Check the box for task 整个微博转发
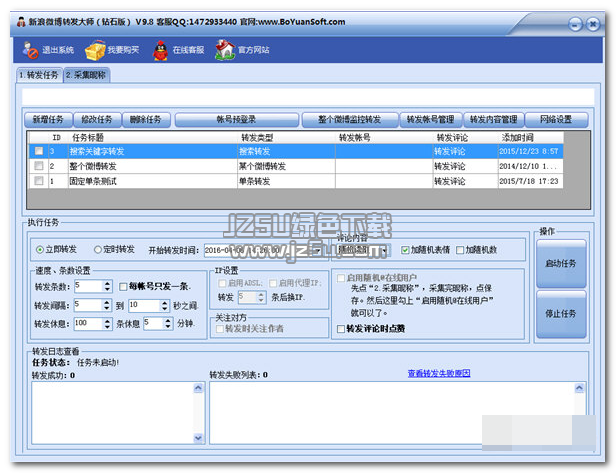The image size is (616, 473). [39, 166]
